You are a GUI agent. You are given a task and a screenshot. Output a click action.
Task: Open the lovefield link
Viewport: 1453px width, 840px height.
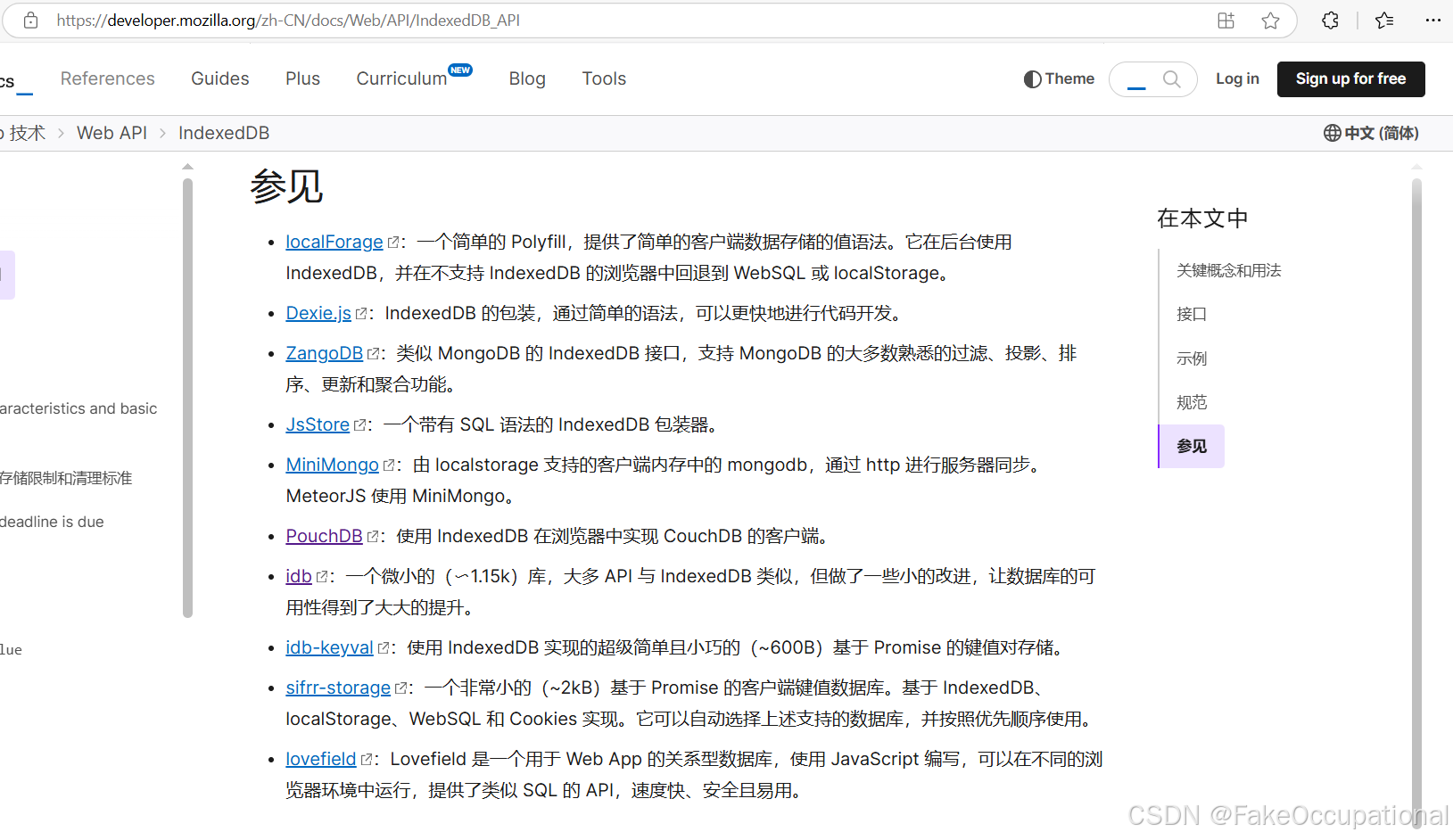[321, 759]
